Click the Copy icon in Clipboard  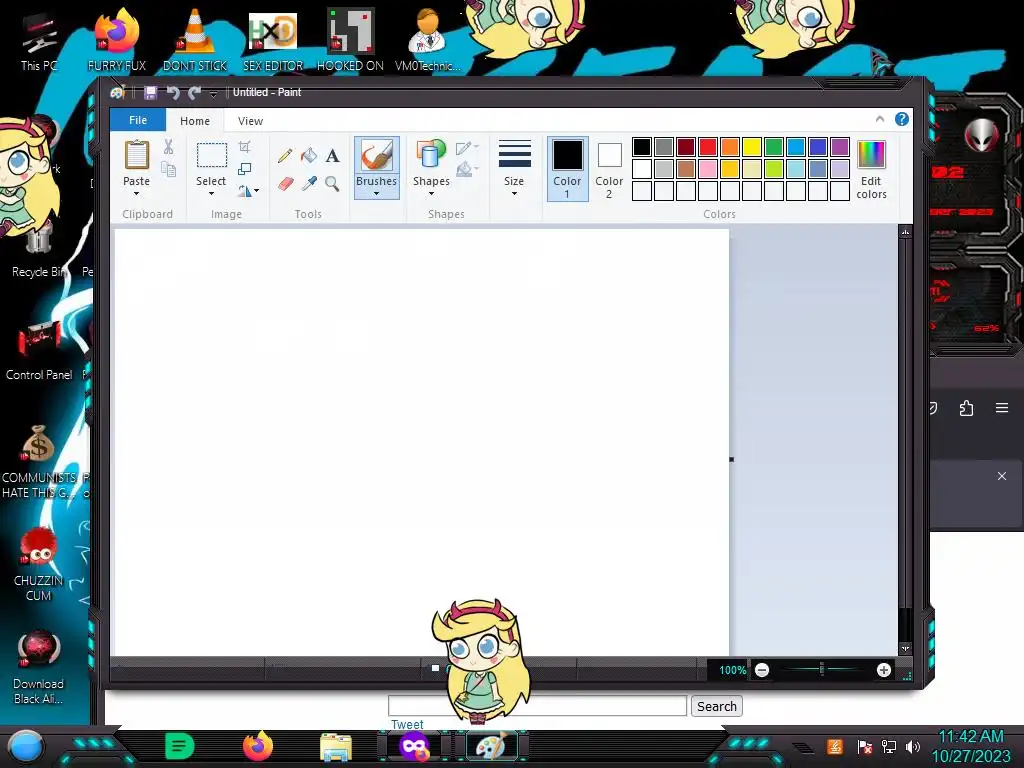pos(168,170)
